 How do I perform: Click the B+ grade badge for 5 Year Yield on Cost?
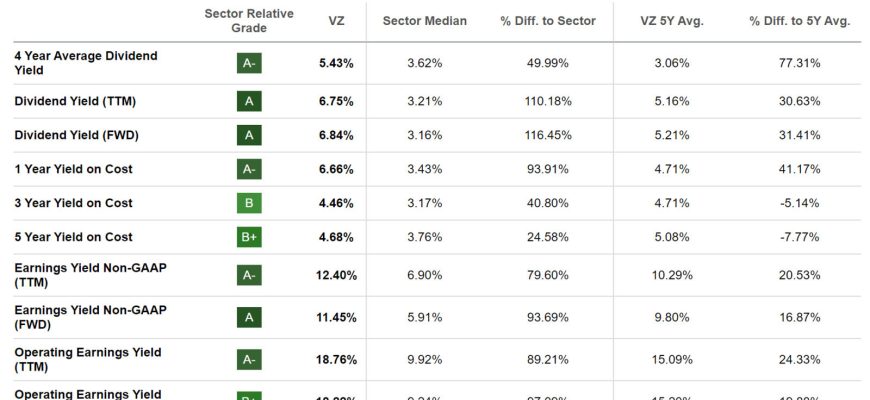[x=249, y=237]
